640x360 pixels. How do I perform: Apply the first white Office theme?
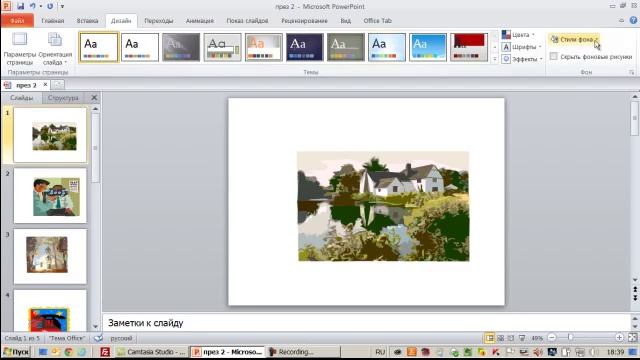[x=99, y=47]
